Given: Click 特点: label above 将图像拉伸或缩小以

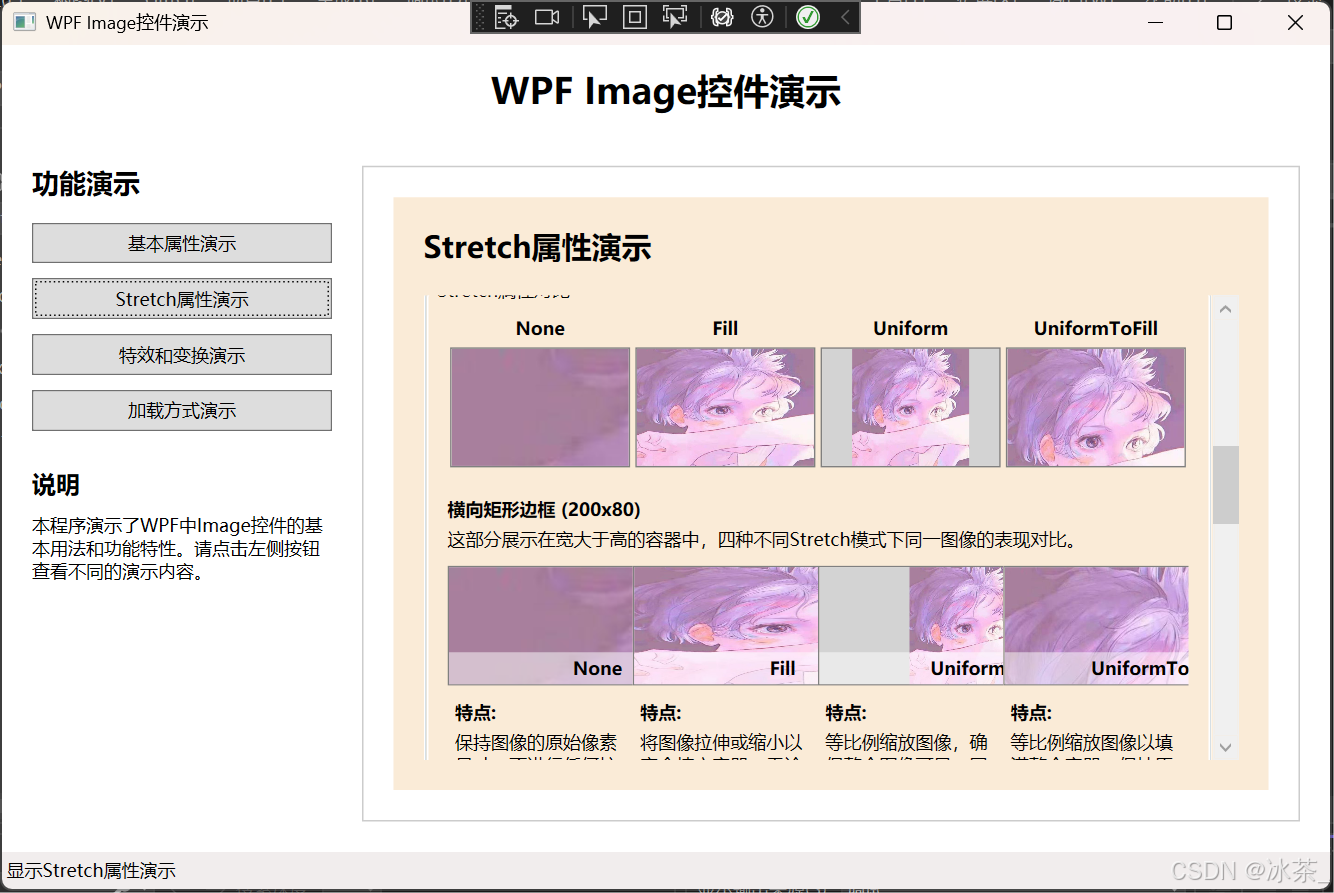Looking at the screenshot, I should [x=661, y=713].
